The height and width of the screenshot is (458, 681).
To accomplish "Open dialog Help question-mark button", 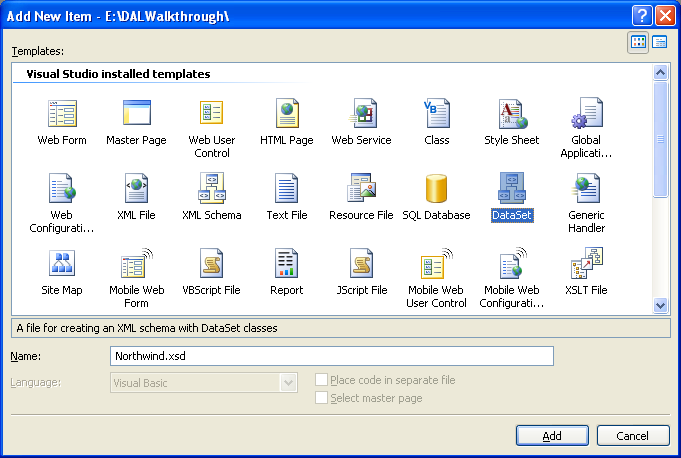I will click(x=642, y=16).
